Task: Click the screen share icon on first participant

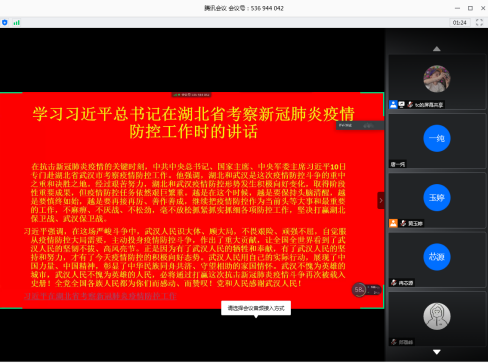Action: click(402, 105)
